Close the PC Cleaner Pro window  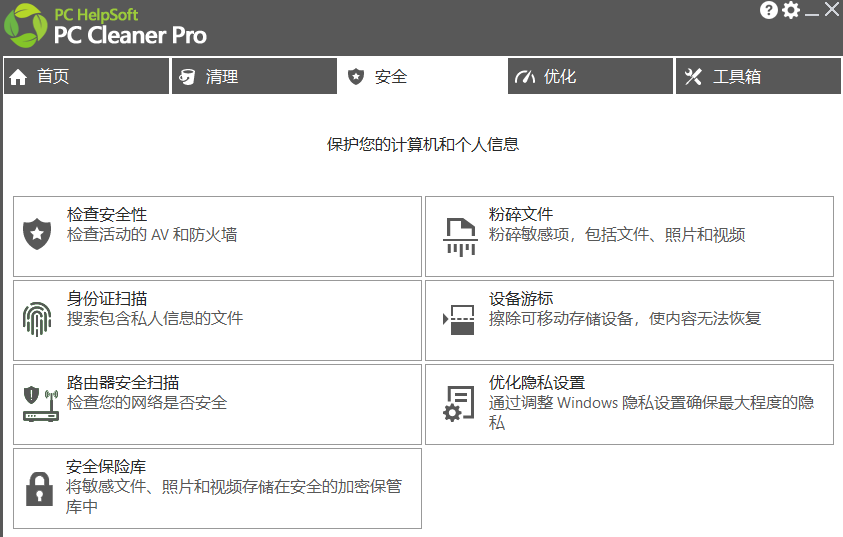pyautogui.click(x=832, y=10)
